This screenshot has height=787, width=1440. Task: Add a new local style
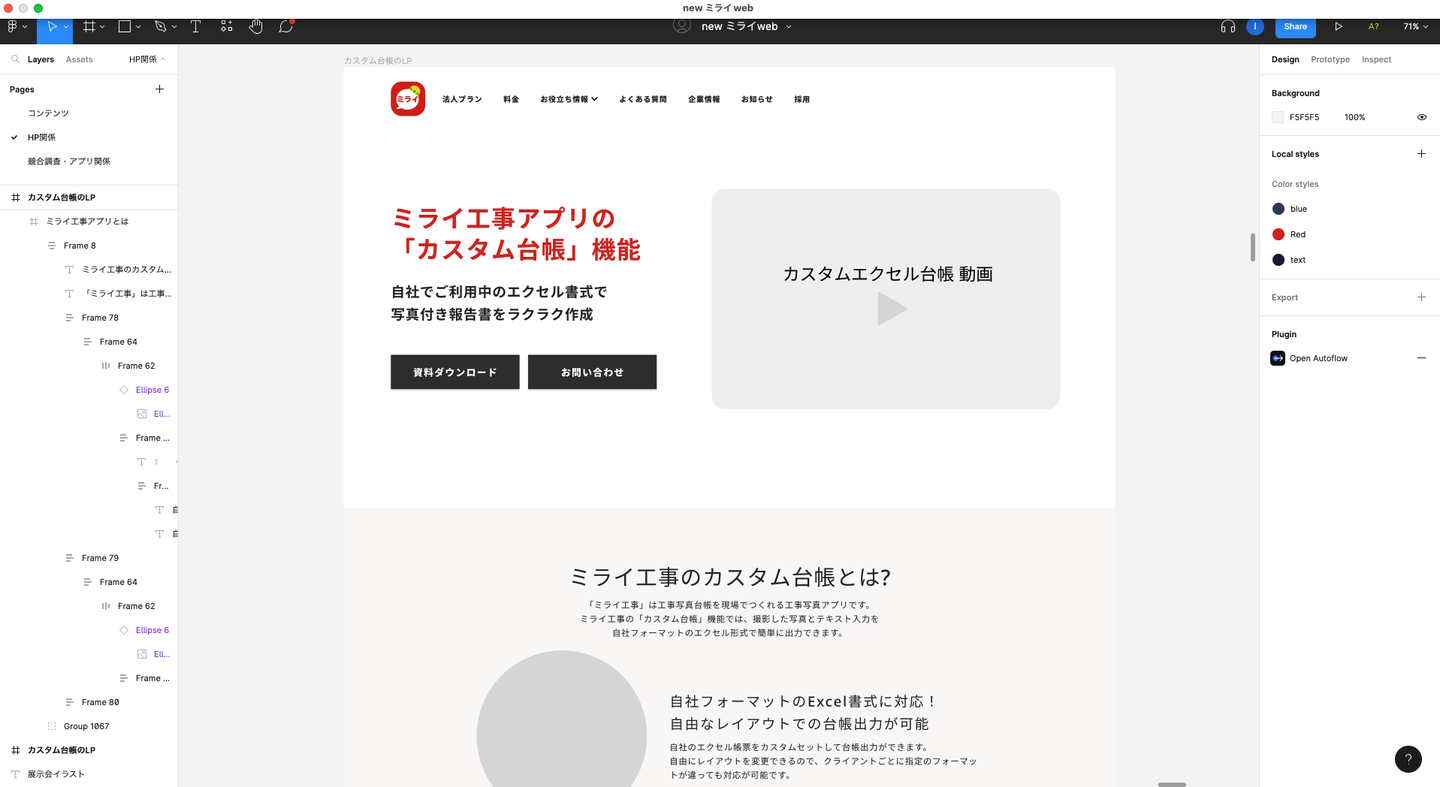pos(1421,154)
